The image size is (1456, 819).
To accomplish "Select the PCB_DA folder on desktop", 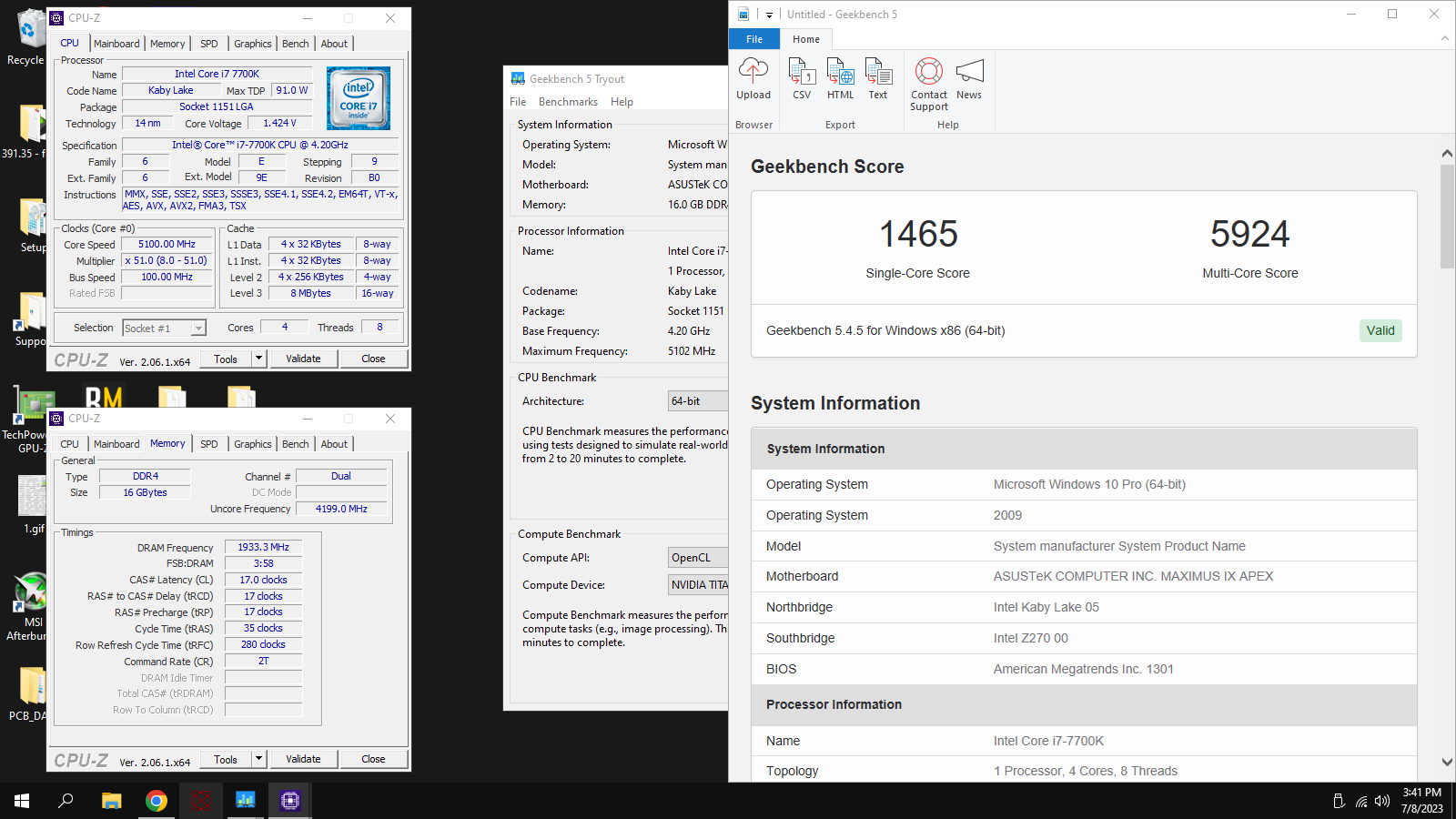I will pos(29,694).
